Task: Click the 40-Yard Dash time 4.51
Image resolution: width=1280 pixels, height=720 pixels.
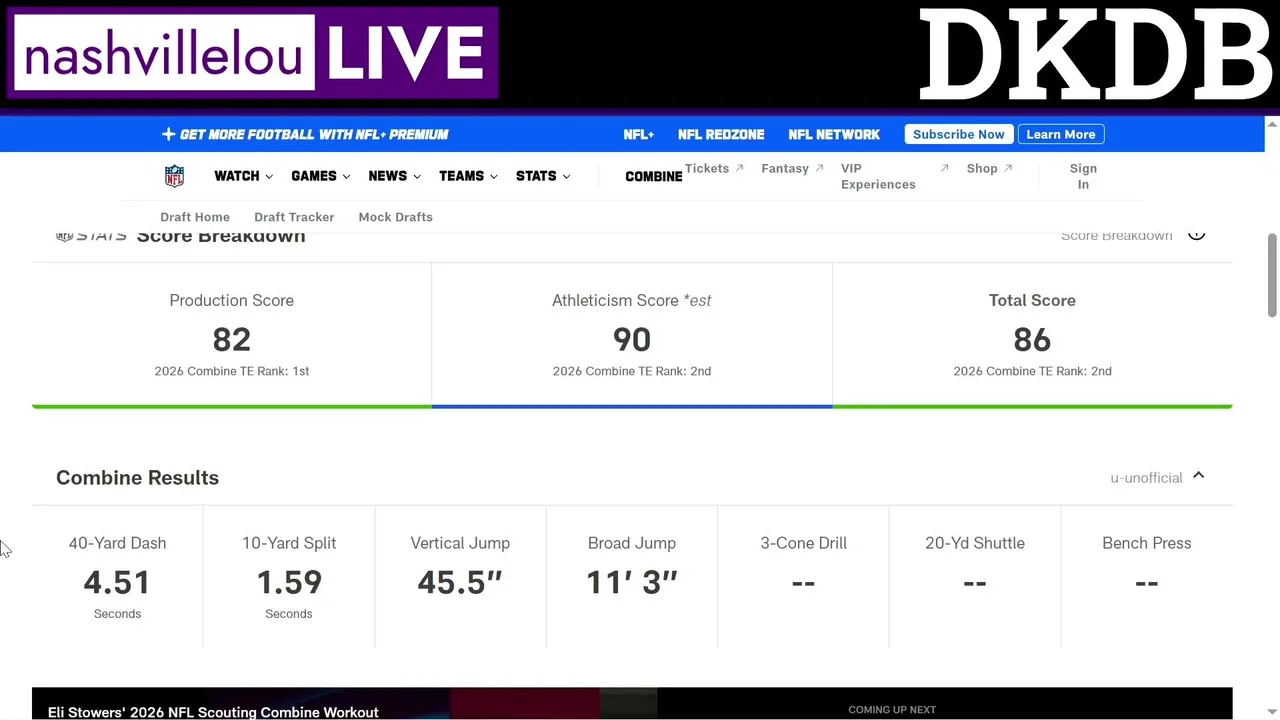Action: 117,582
